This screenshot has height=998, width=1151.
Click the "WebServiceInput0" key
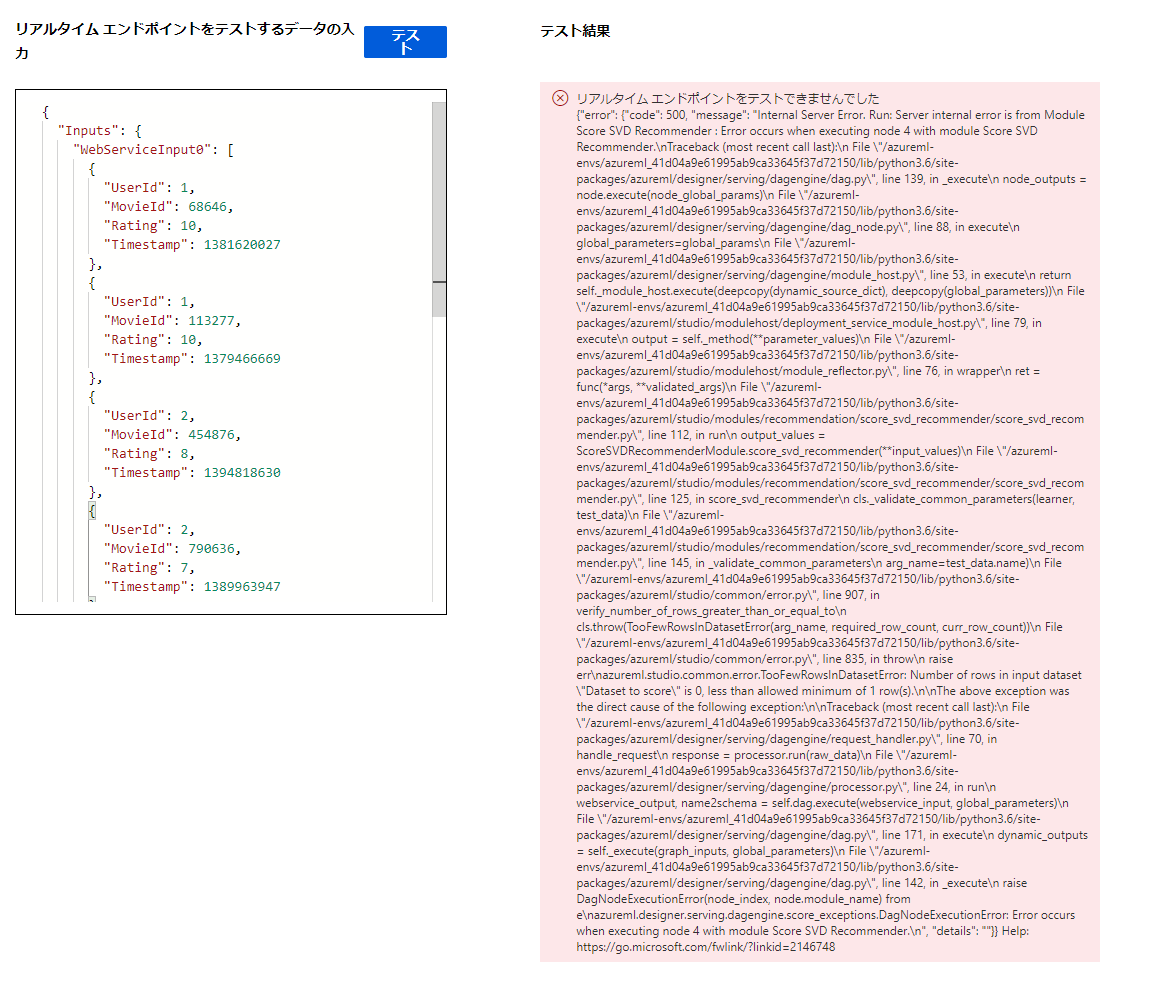pos(142,150)
